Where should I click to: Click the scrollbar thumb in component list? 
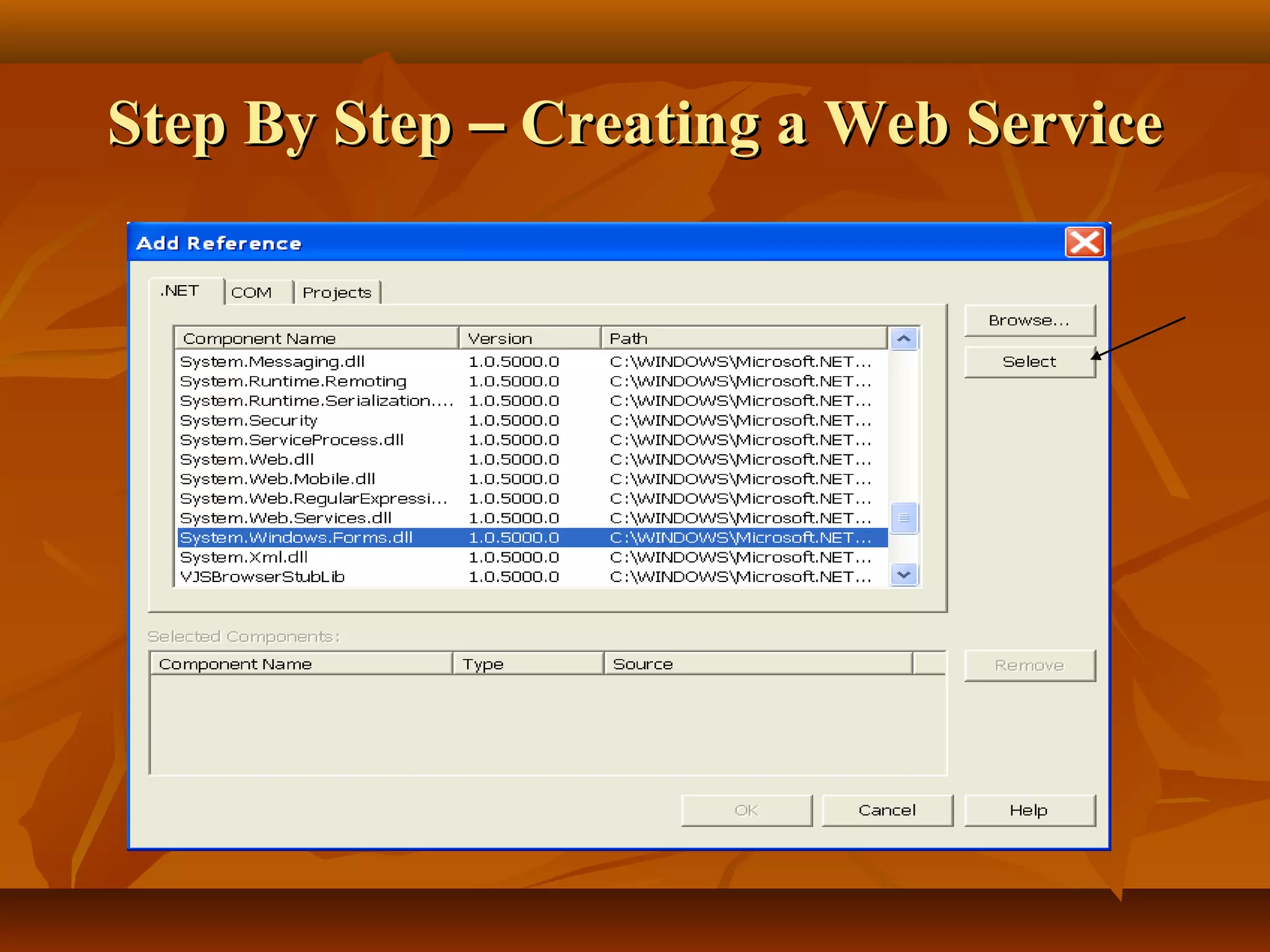coord(904,518)
